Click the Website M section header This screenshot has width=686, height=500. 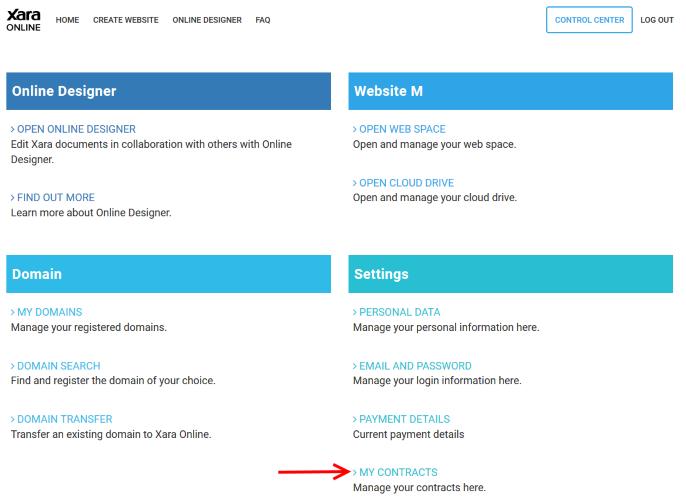(x=511, y=91)
